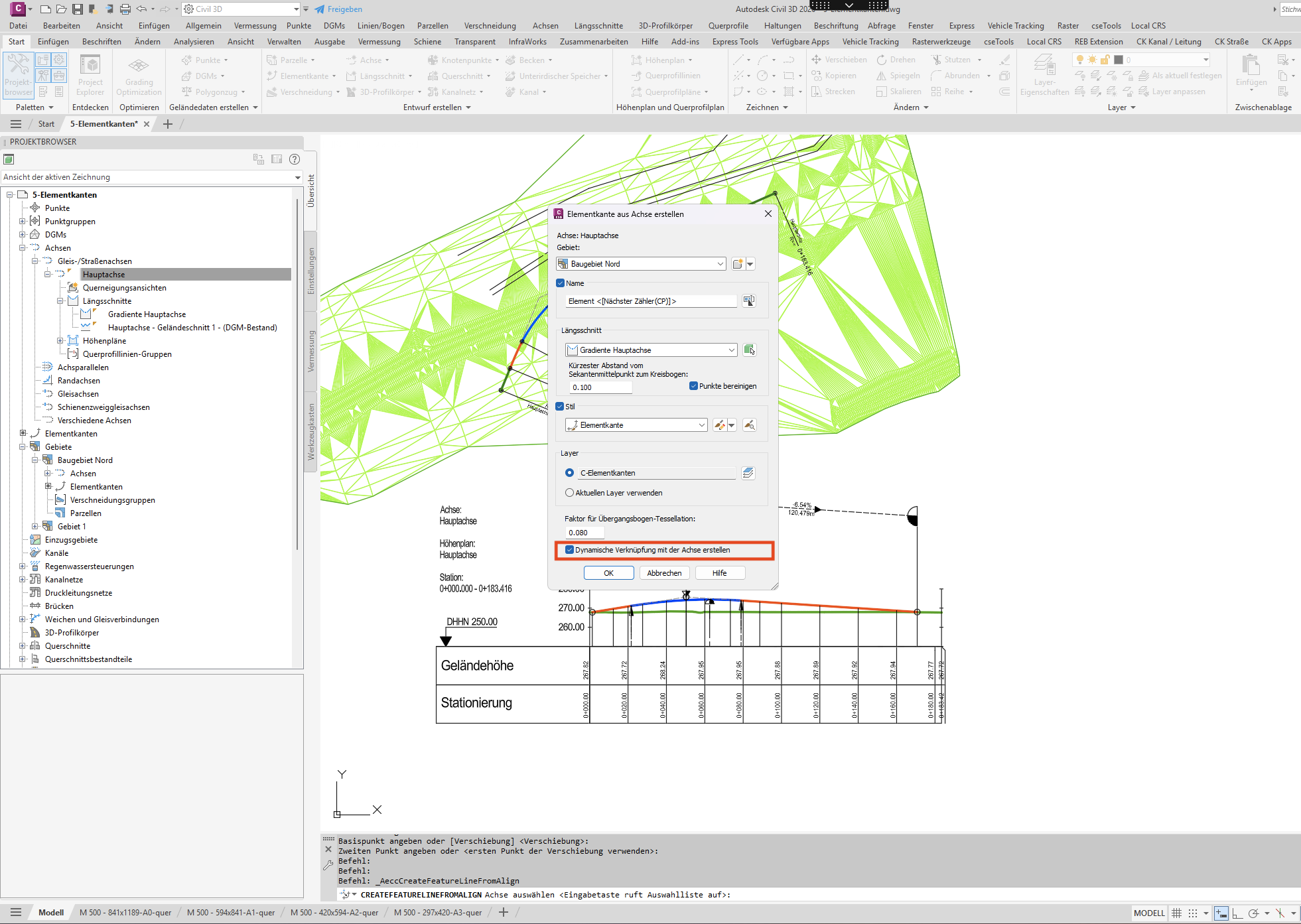Open the help icon in the Projektbrowser
The width and height of the screenshot is (1301, 924).
[295, 159]
